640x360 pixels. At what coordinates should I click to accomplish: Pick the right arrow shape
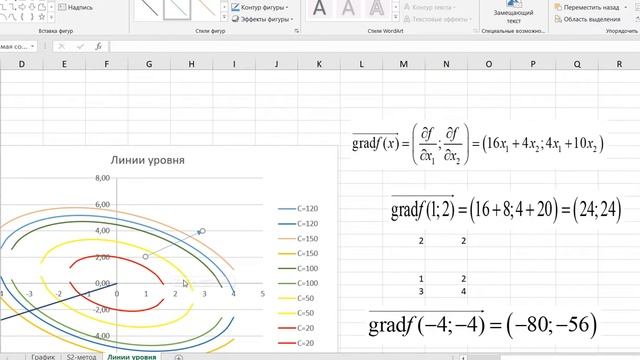coord(22,7)
